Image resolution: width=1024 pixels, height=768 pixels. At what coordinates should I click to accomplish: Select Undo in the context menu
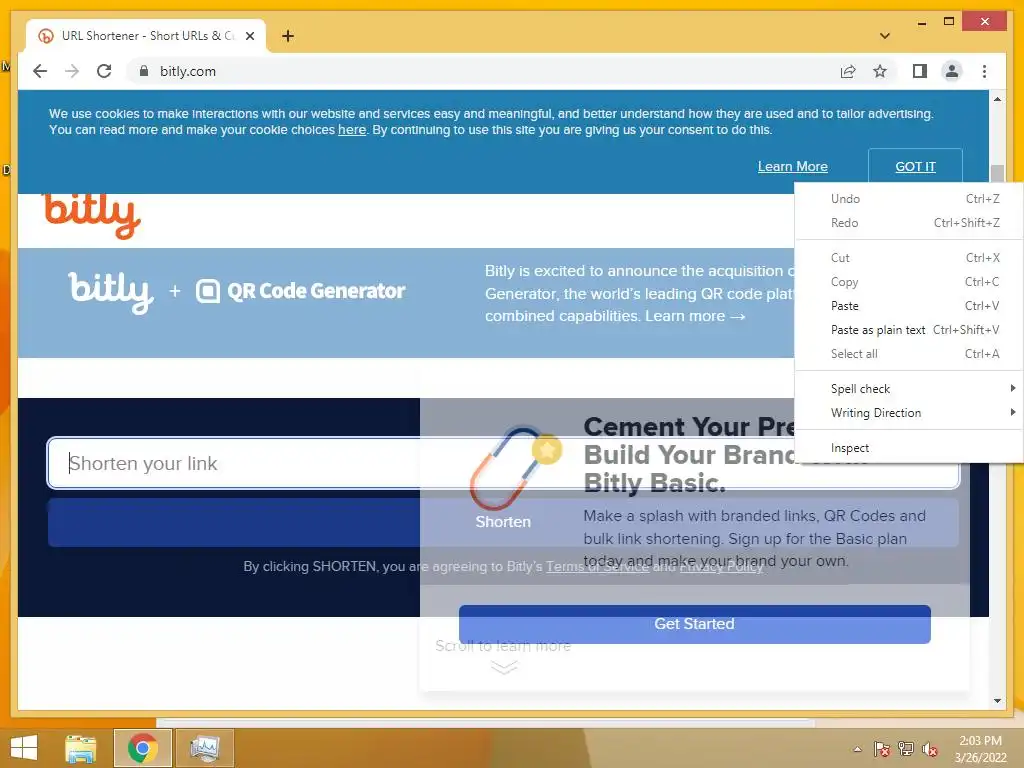[x=908, y=199]
